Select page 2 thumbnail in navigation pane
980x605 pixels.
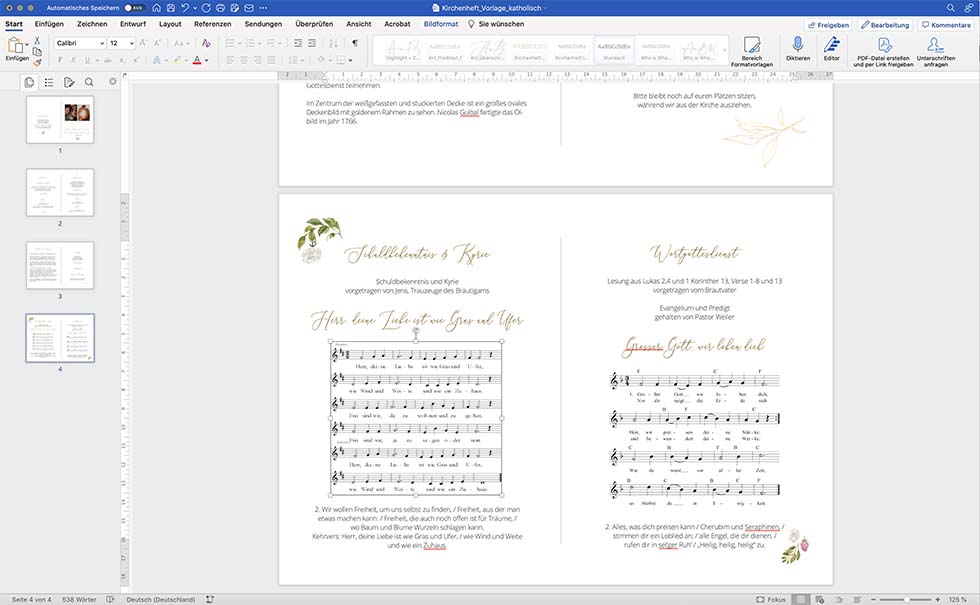(x=60, y=192)
